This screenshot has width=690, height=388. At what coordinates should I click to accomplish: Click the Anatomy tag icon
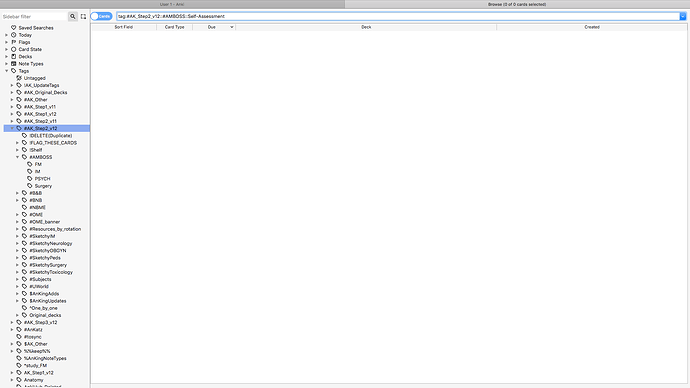pyautogui.click(x=19, y=380)
